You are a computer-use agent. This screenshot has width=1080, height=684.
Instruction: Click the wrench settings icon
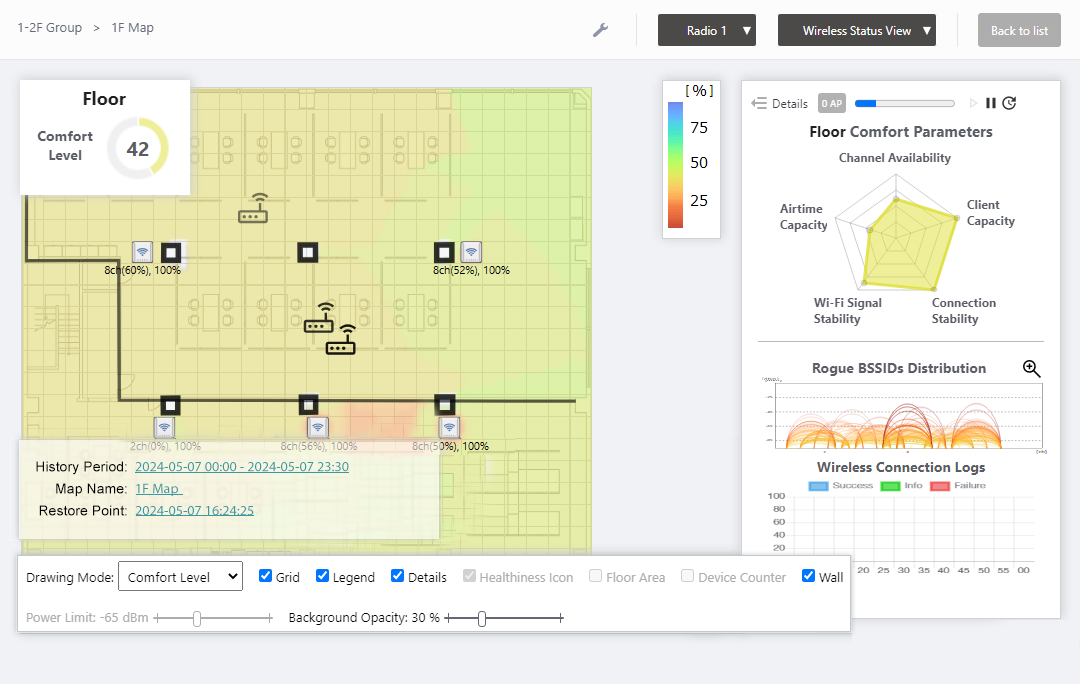pos(600,30)
